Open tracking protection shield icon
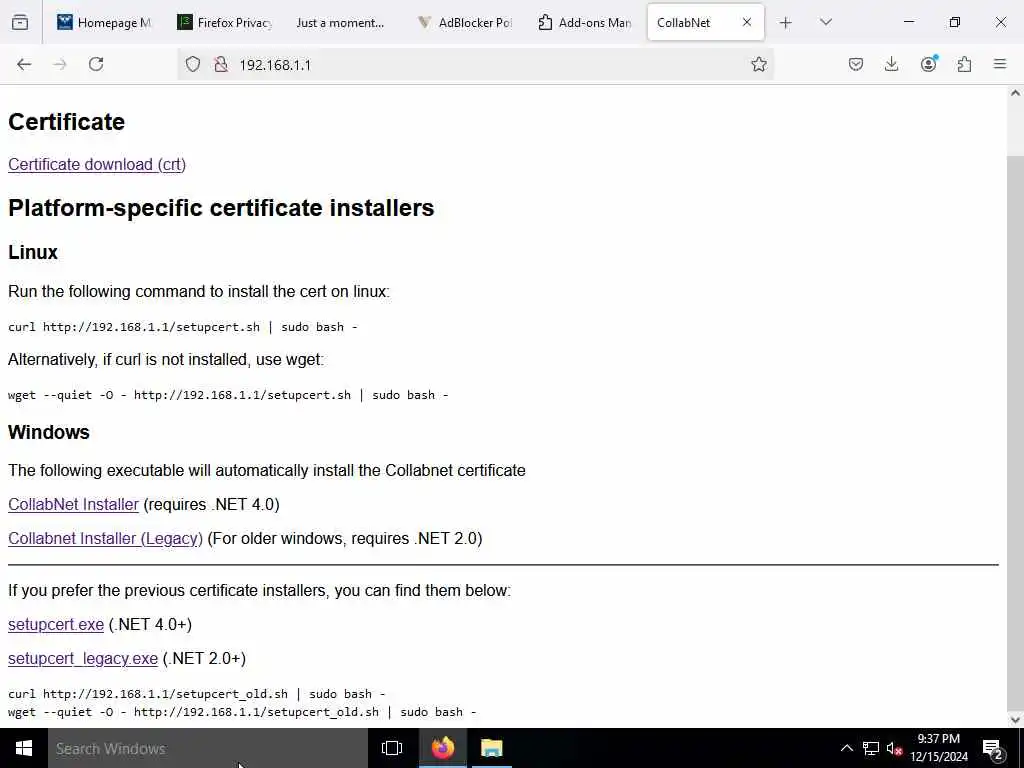 [x=193, y=64]
